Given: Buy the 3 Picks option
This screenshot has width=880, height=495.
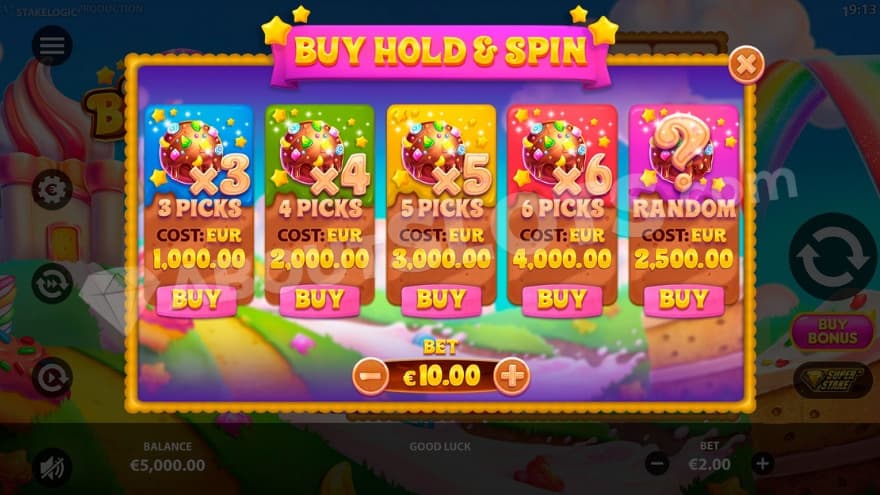Looking at the screenshot, I should (196, 300).
